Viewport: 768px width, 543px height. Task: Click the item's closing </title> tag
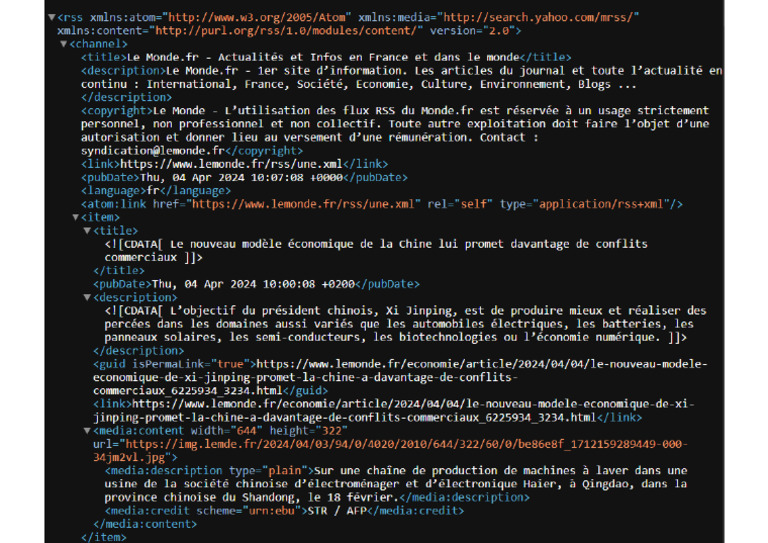click(x=119, y=270)
